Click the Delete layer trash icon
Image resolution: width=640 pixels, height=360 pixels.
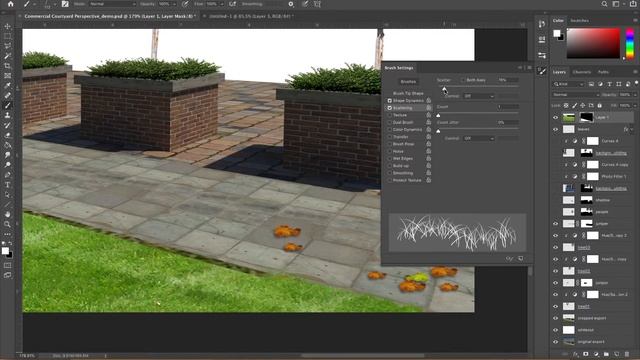pyautogui.click(x=627, y=354)
